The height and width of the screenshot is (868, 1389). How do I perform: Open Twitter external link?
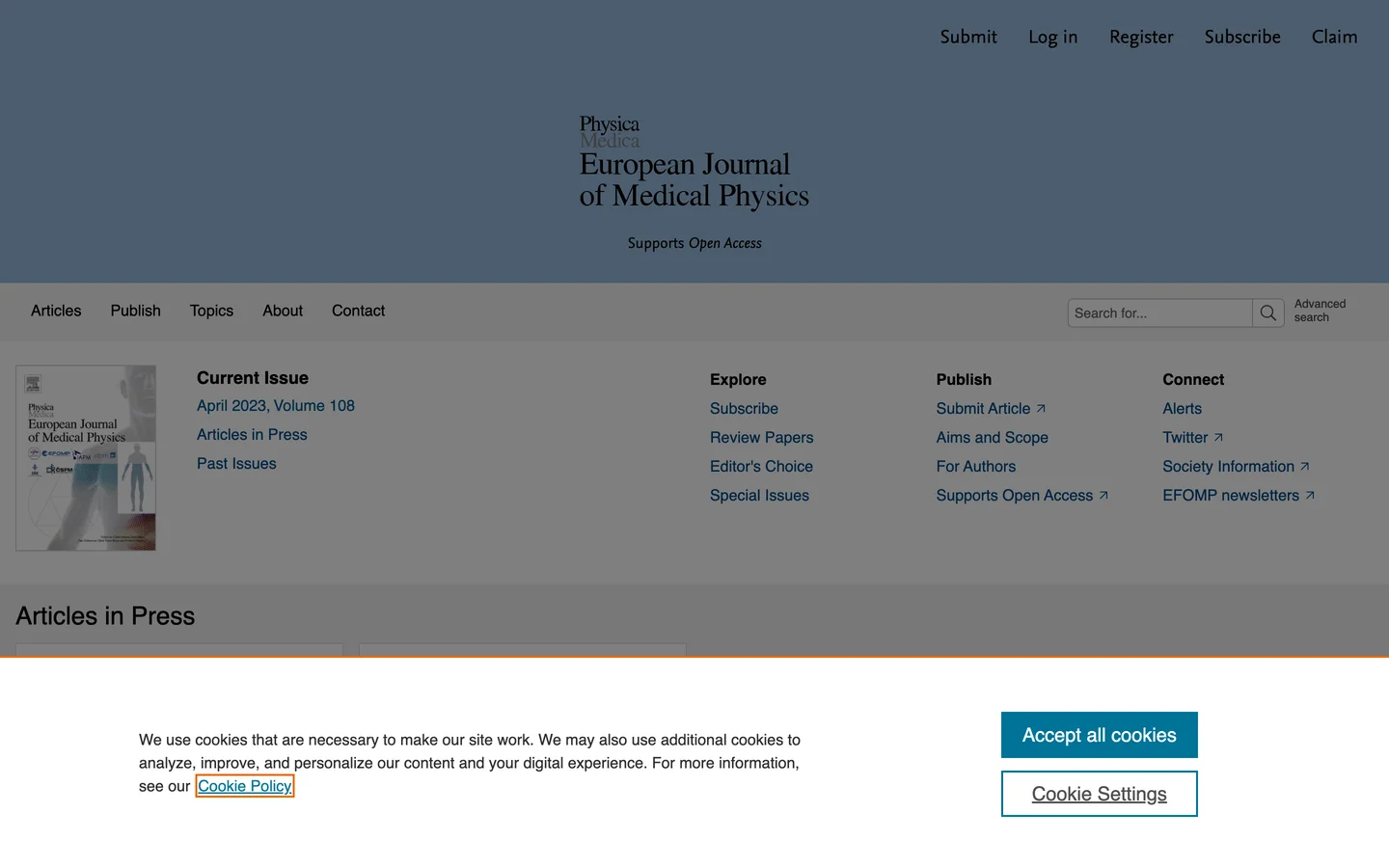[x=1192, y=438]
